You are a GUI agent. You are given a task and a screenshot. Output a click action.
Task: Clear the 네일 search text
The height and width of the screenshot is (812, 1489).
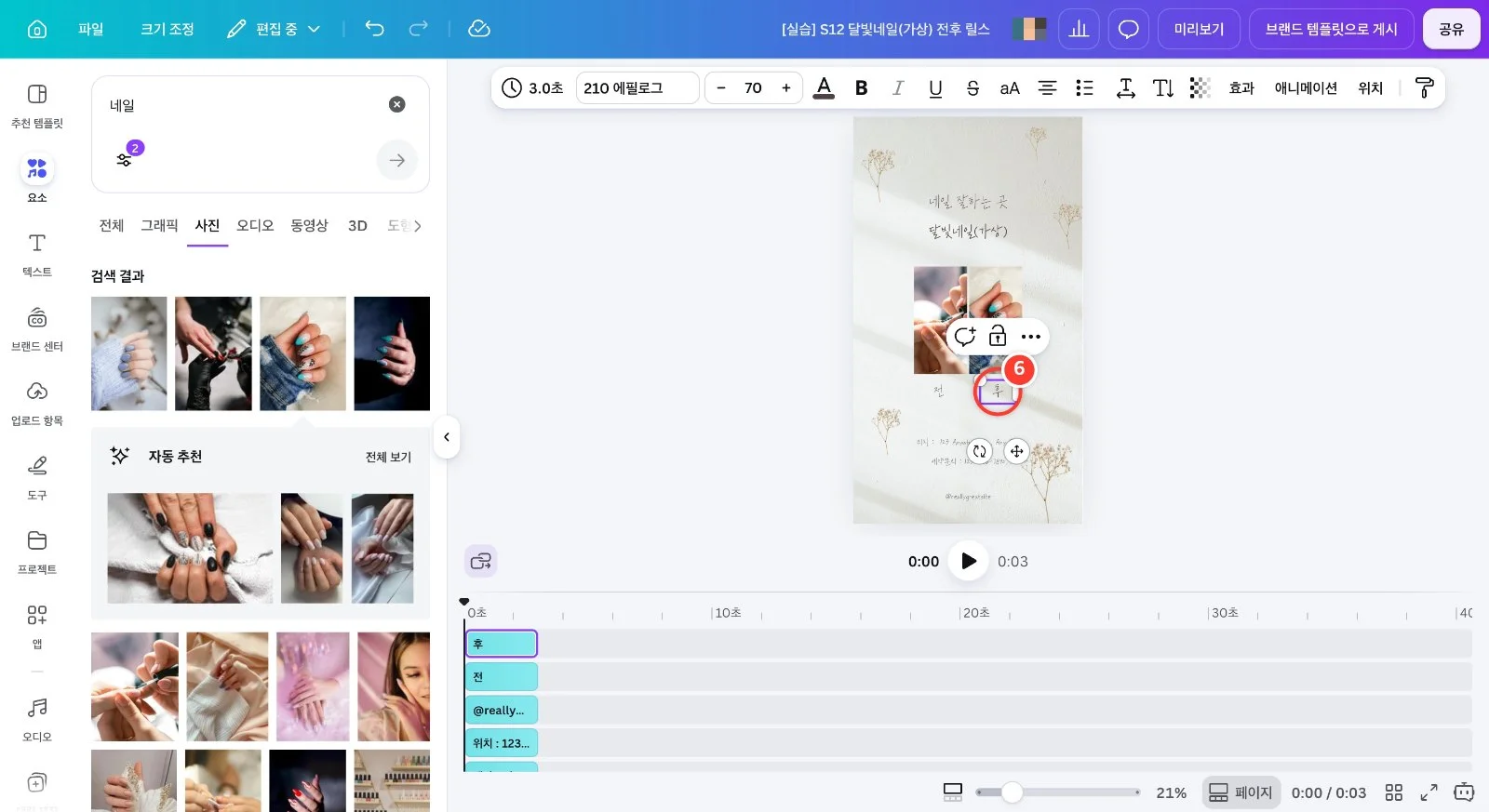click(x=397, y=104)
